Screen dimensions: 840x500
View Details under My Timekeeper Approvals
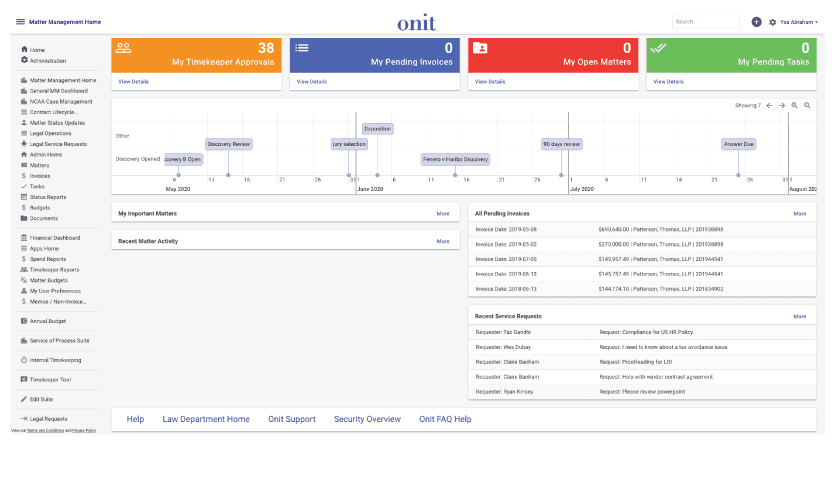[133, 81]
